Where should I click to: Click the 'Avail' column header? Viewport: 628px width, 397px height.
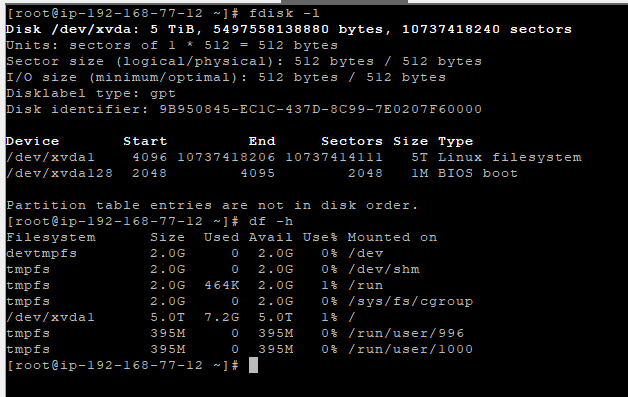(270, 238)
